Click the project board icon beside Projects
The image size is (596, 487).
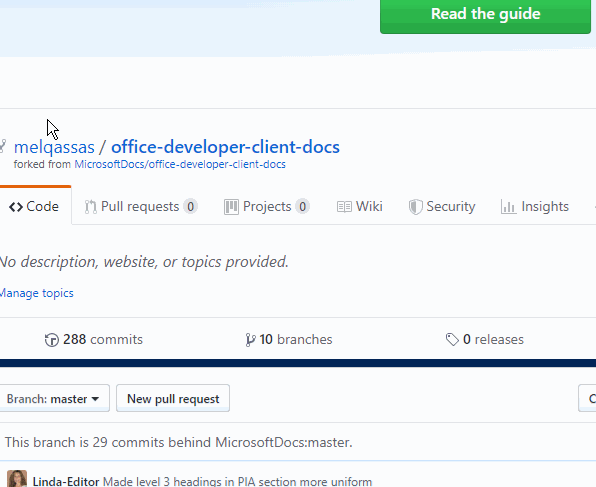point(231,207)
